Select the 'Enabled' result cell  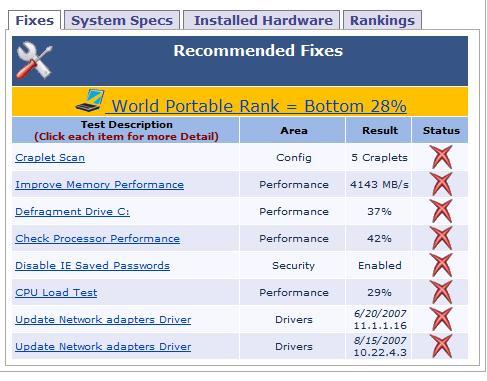[379, 265]
